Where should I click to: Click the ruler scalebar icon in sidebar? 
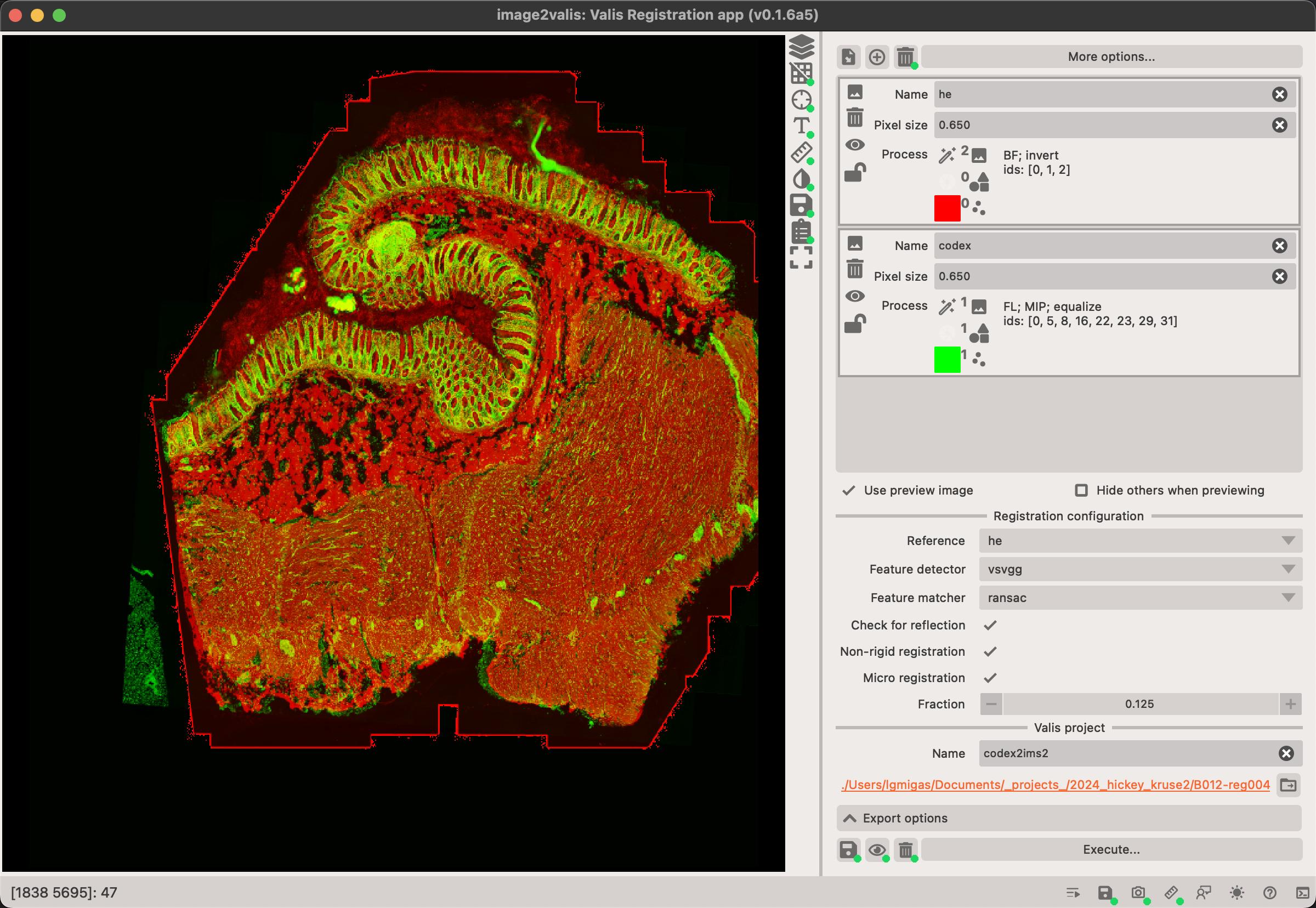coord(801,152)
